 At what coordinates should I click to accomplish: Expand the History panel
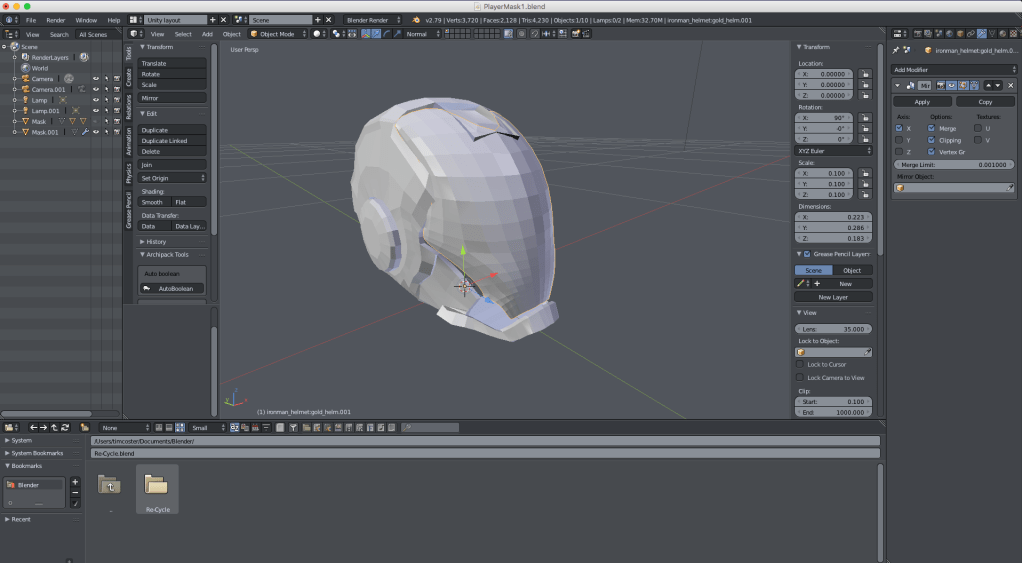[x=155, y=241]
